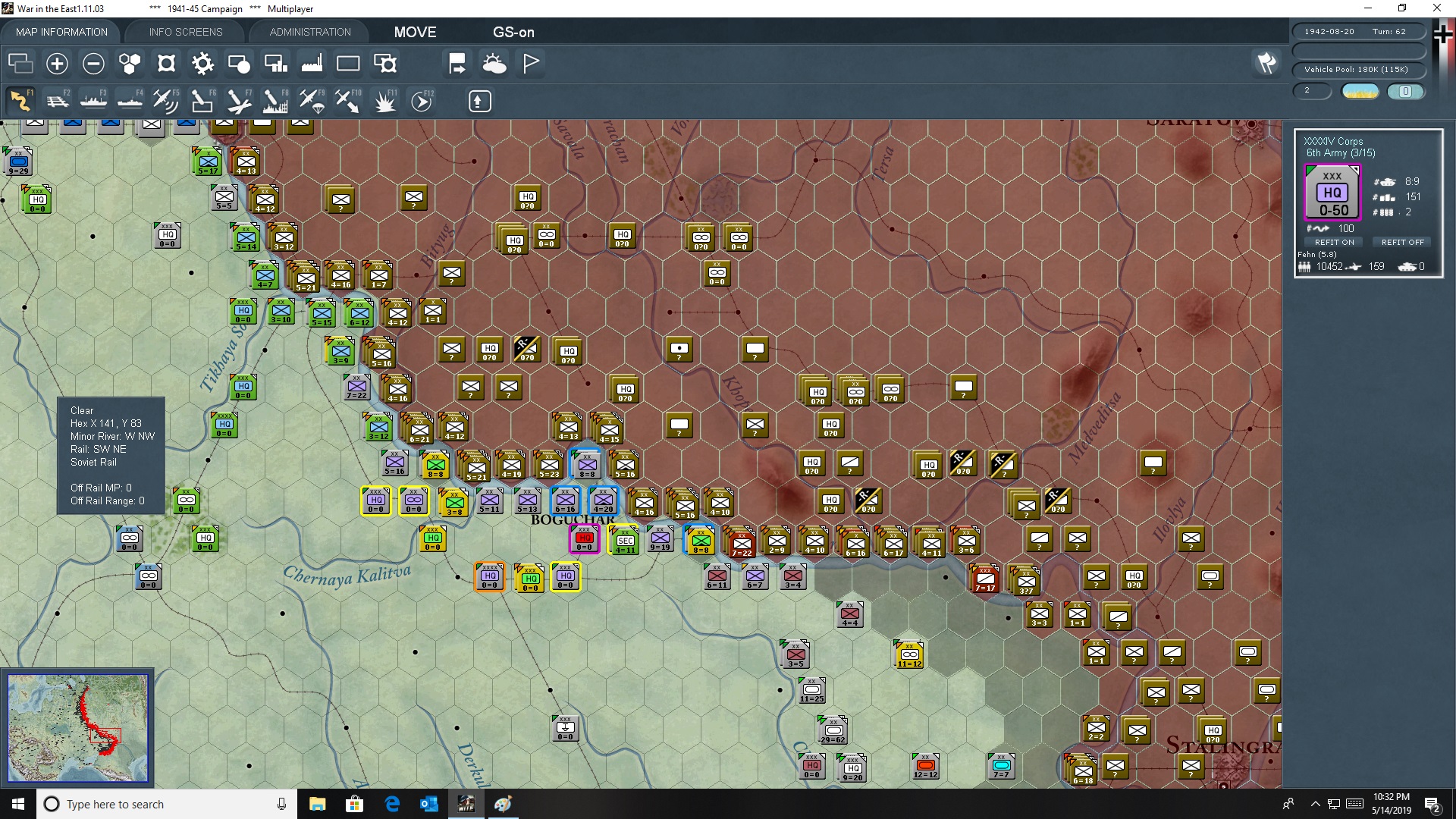This screenshot has height=819, width=1456.
Task: Turn REFIT ON for XXXXIV Corps
Action: click(1334, 242)
